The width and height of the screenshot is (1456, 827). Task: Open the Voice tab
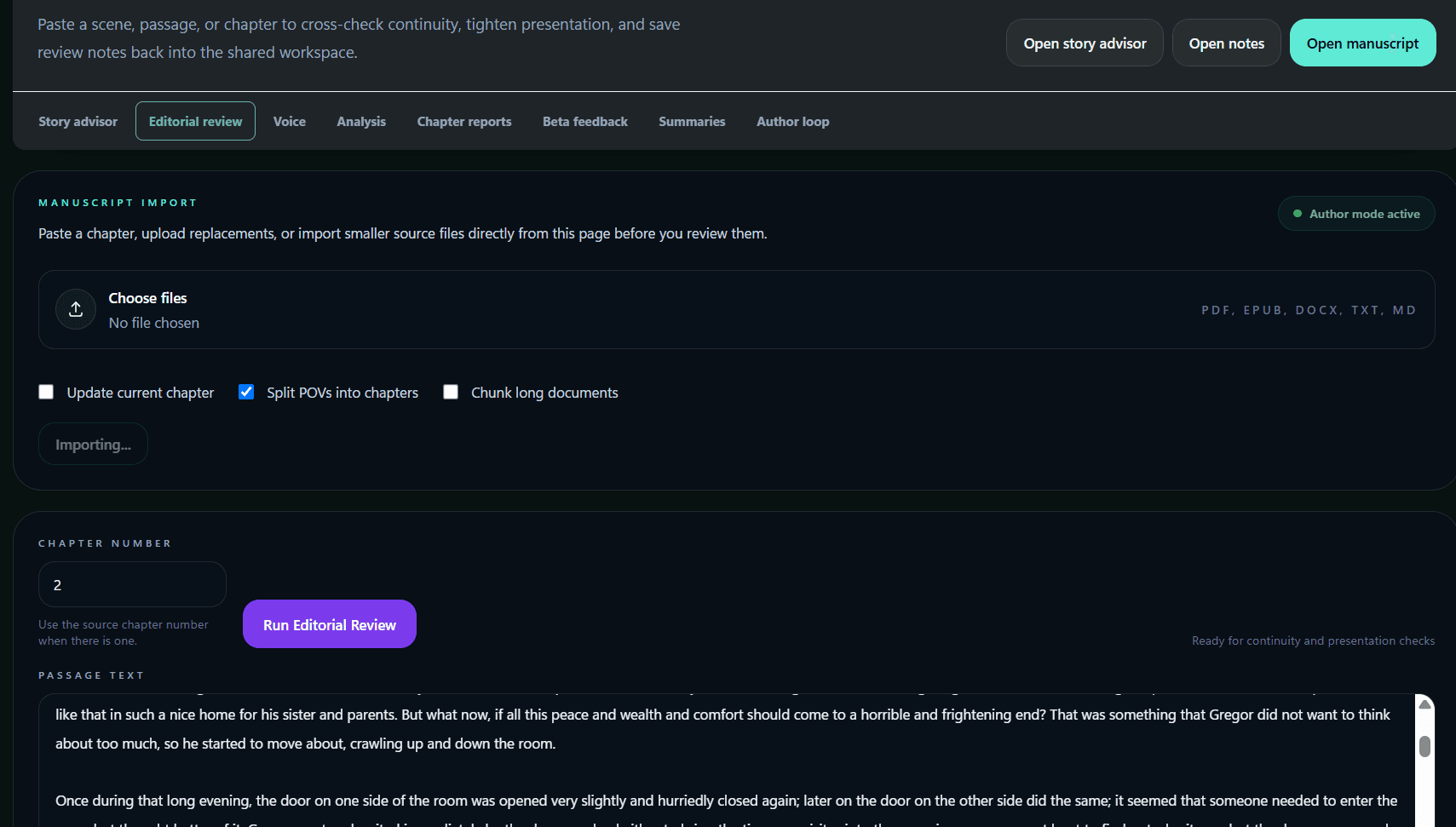pos(290,121)
